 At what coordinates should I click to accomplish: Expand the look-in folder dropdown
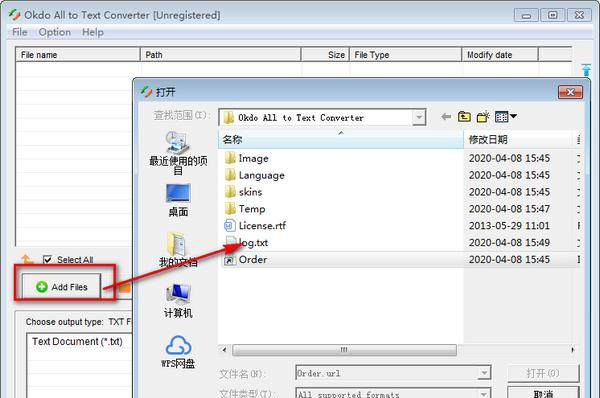419,117
